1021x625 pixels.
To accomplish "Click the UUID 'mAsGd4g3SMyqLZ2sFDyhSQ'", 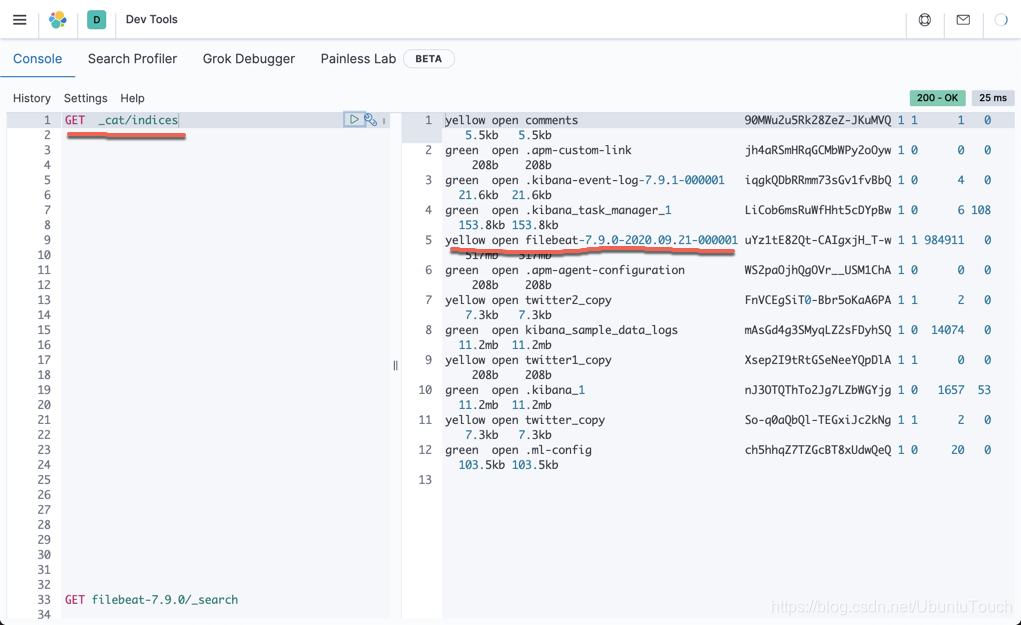I will [818, 329].
